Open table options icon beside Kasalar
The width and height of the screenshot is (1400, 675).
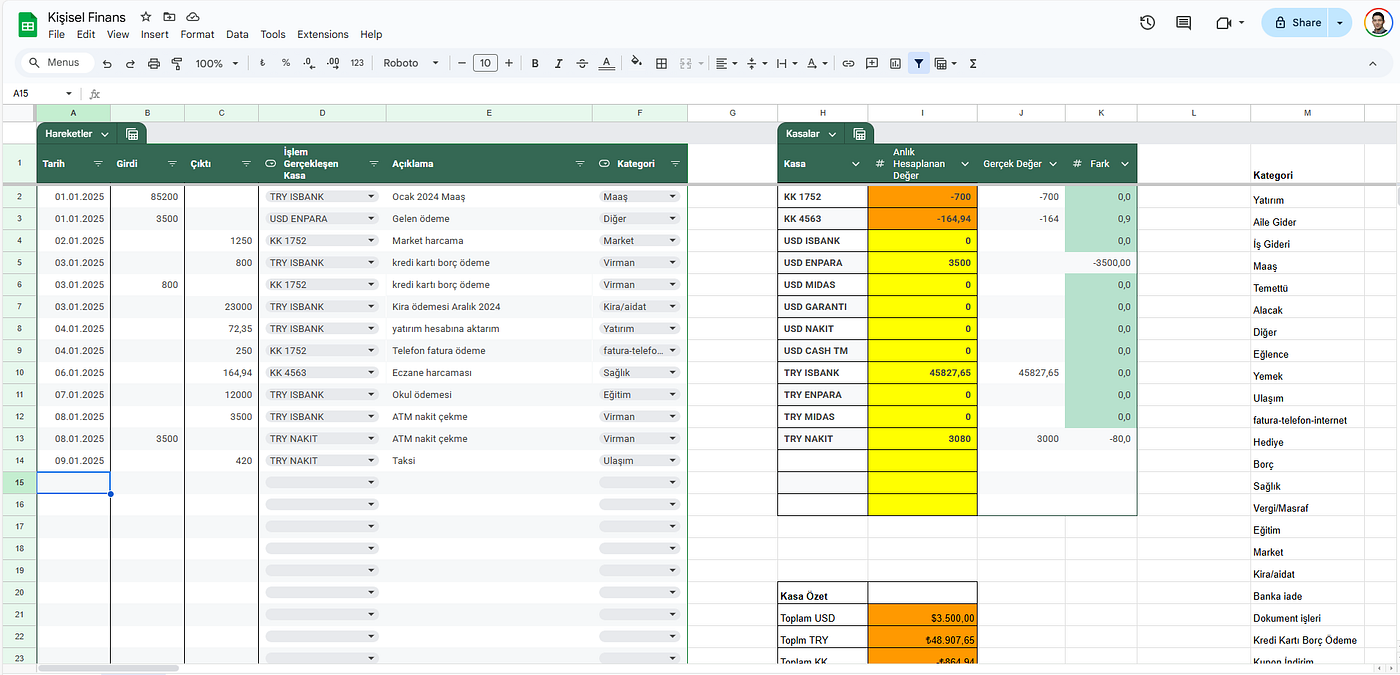pos(859,133)
